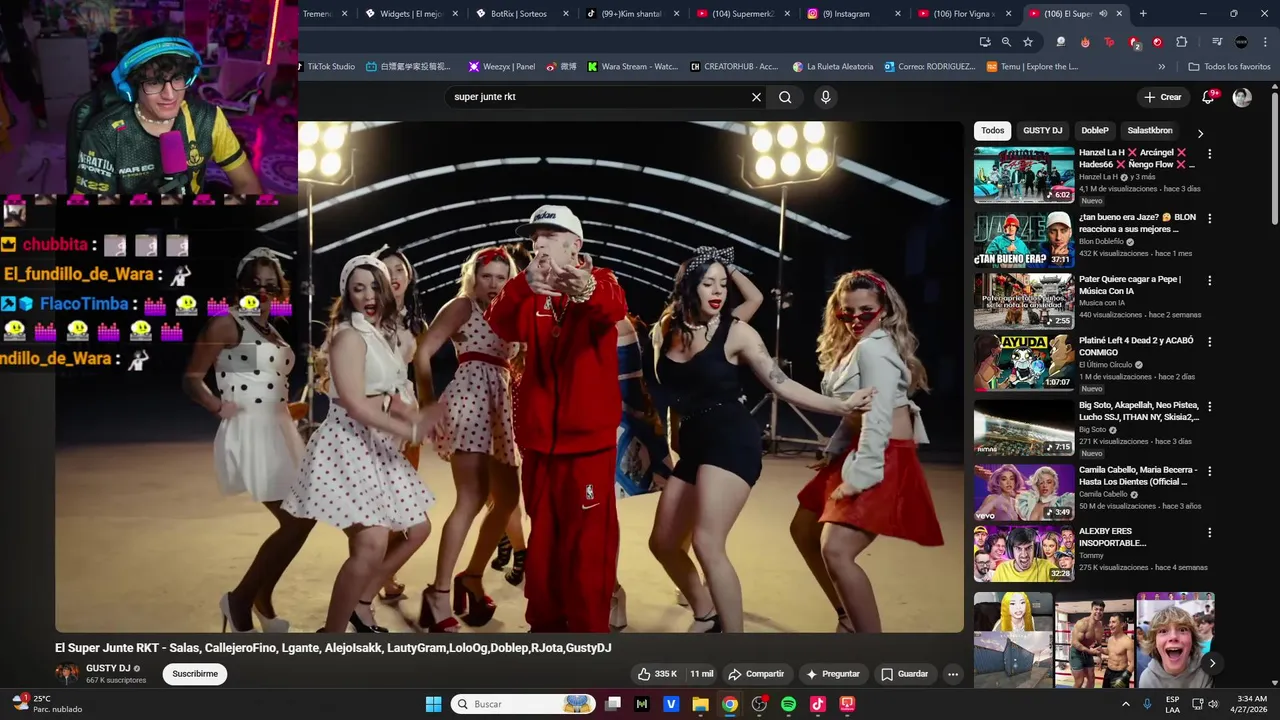Bookmark this page with the star icon
The height and width of the screenshot is (720, 1280).
tap(1028, 42)
